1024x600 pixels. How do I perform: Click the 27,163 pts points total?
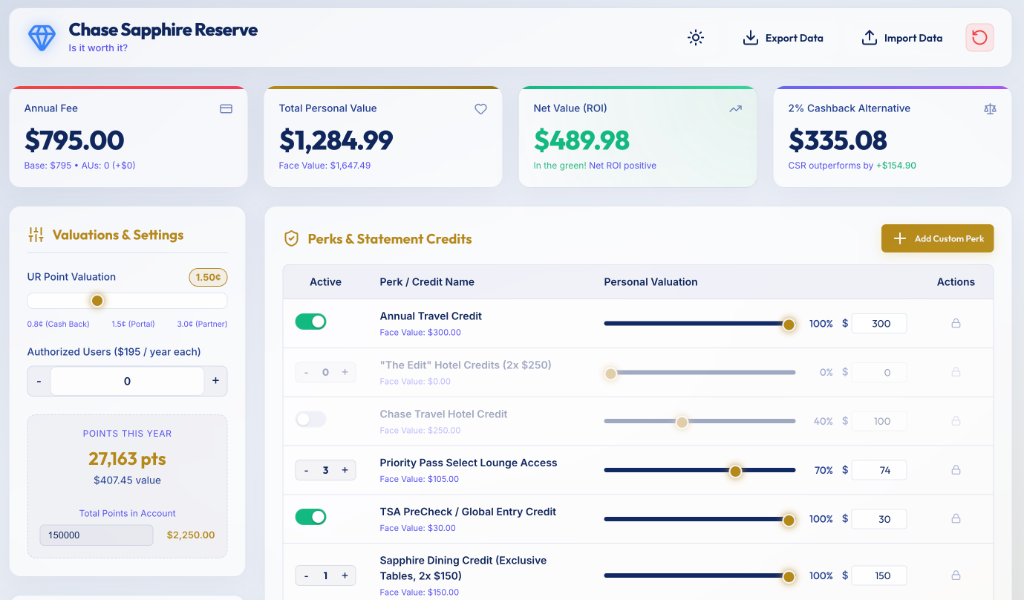pos(127,459)
